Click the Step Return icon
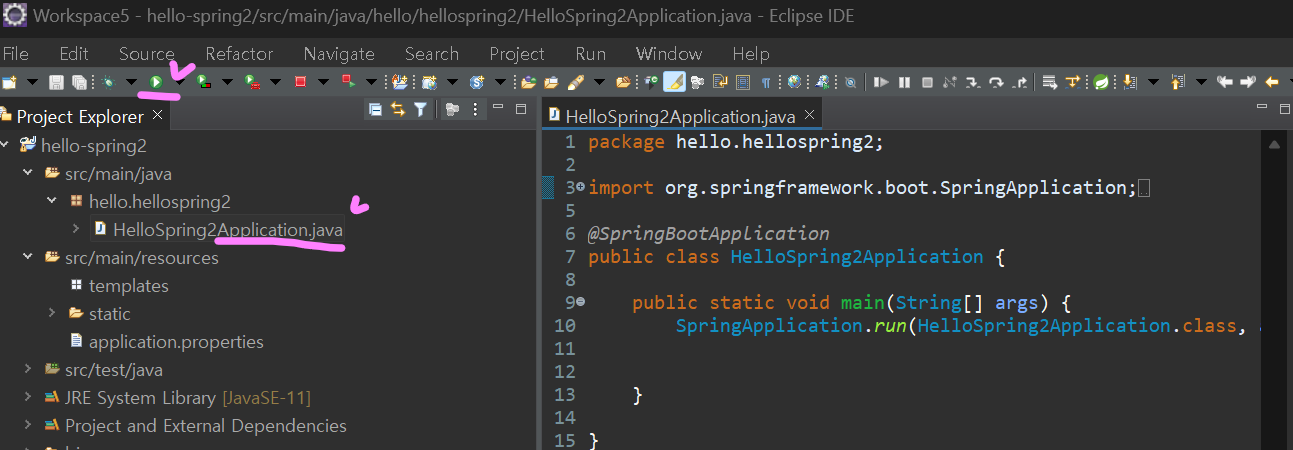The width and height of the screenshot is (1293, 450). pyautogui.click(x=1020, y=81)
